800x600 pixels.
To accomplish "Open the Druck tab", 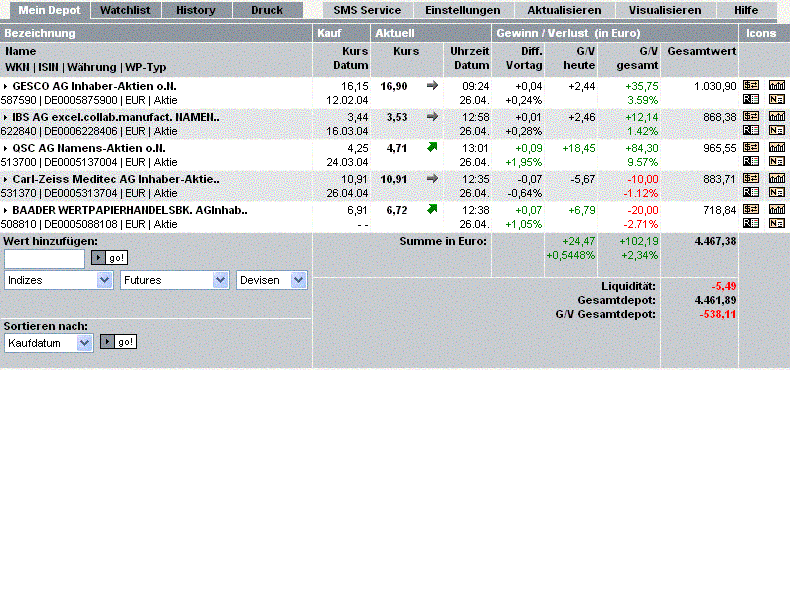I will click(267, 10).
